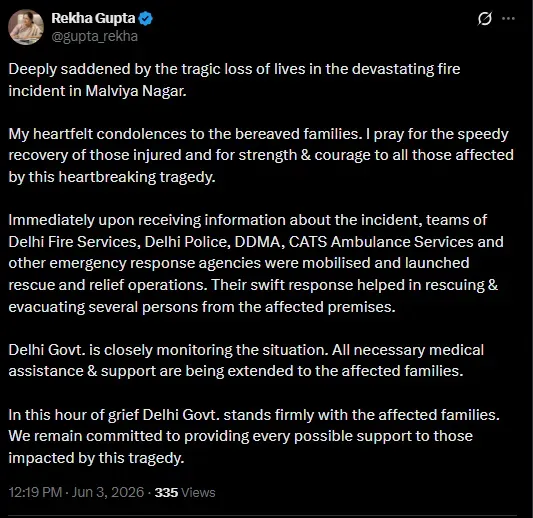Open the Rekha Gupta display name link
533x518 pixels.
click(93, 18)
